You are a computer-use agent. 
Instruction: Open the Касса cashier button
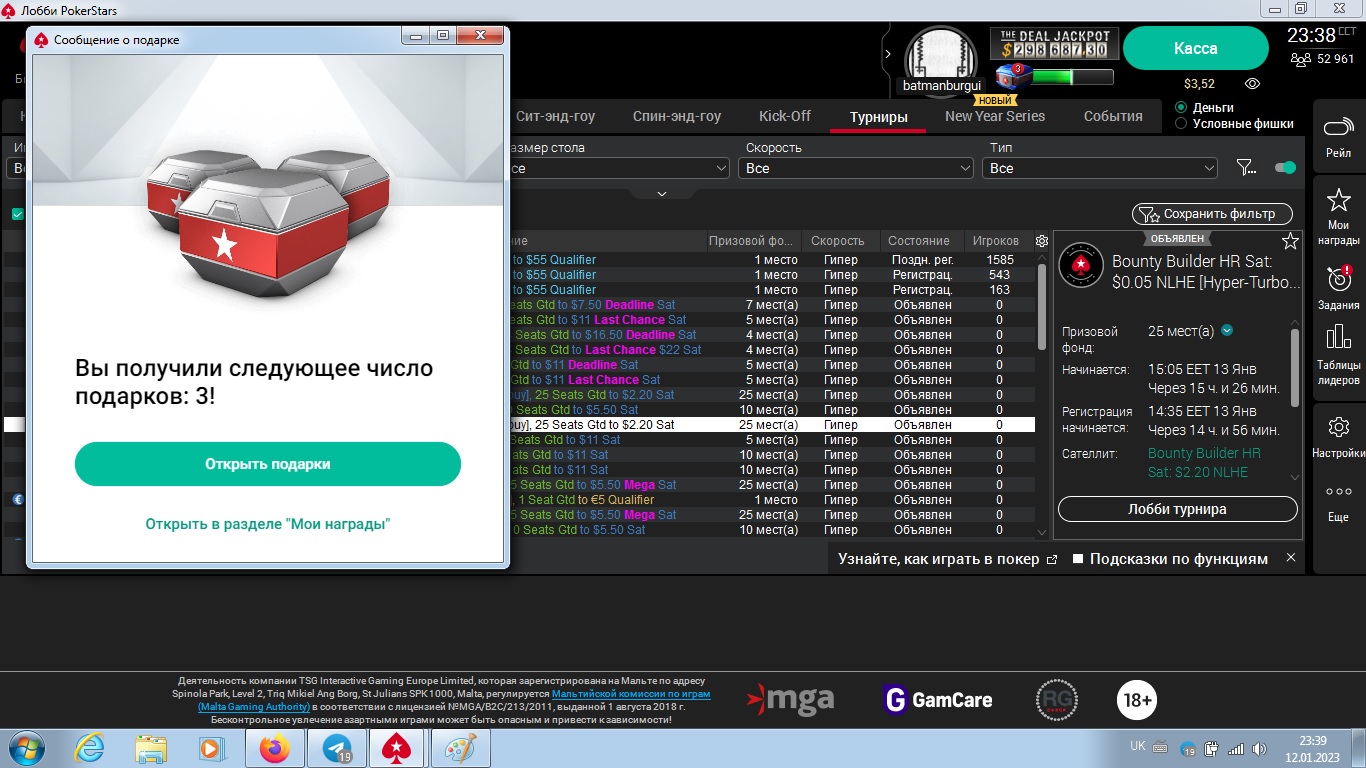coord(1195,48)
